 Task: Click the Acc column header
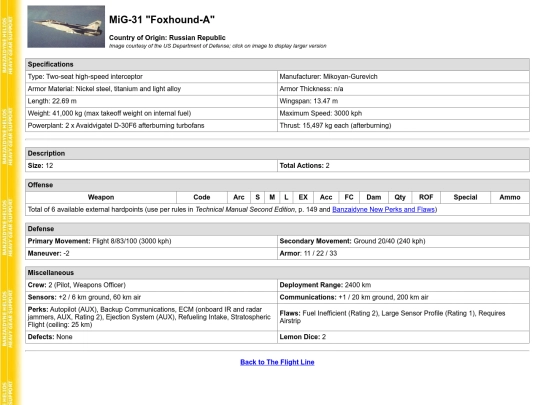click(326, 197)
